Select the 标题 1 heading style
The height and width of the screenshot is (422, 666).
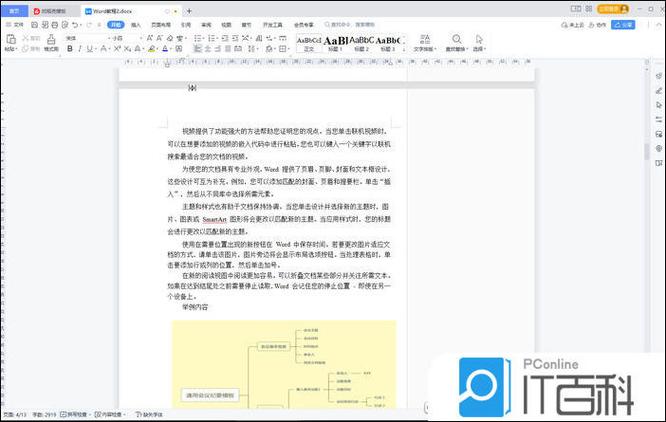(x=335, y=44)
